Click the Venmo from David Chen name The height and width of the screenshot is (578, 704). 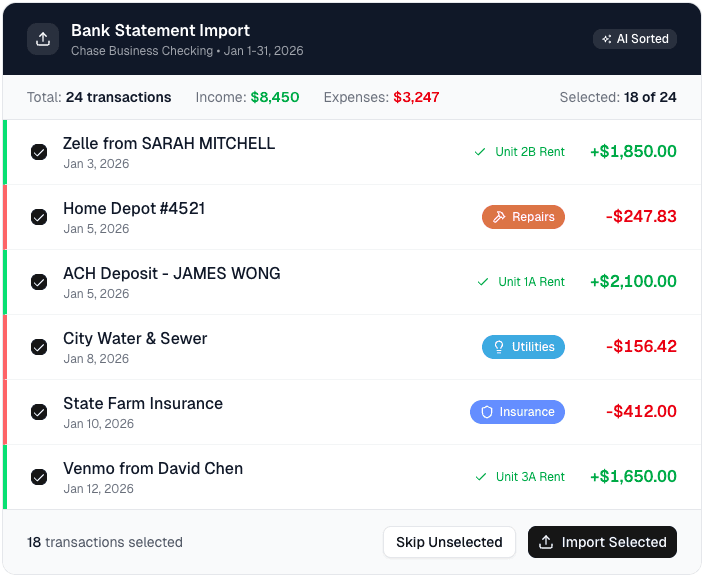(x=153, y=468)
